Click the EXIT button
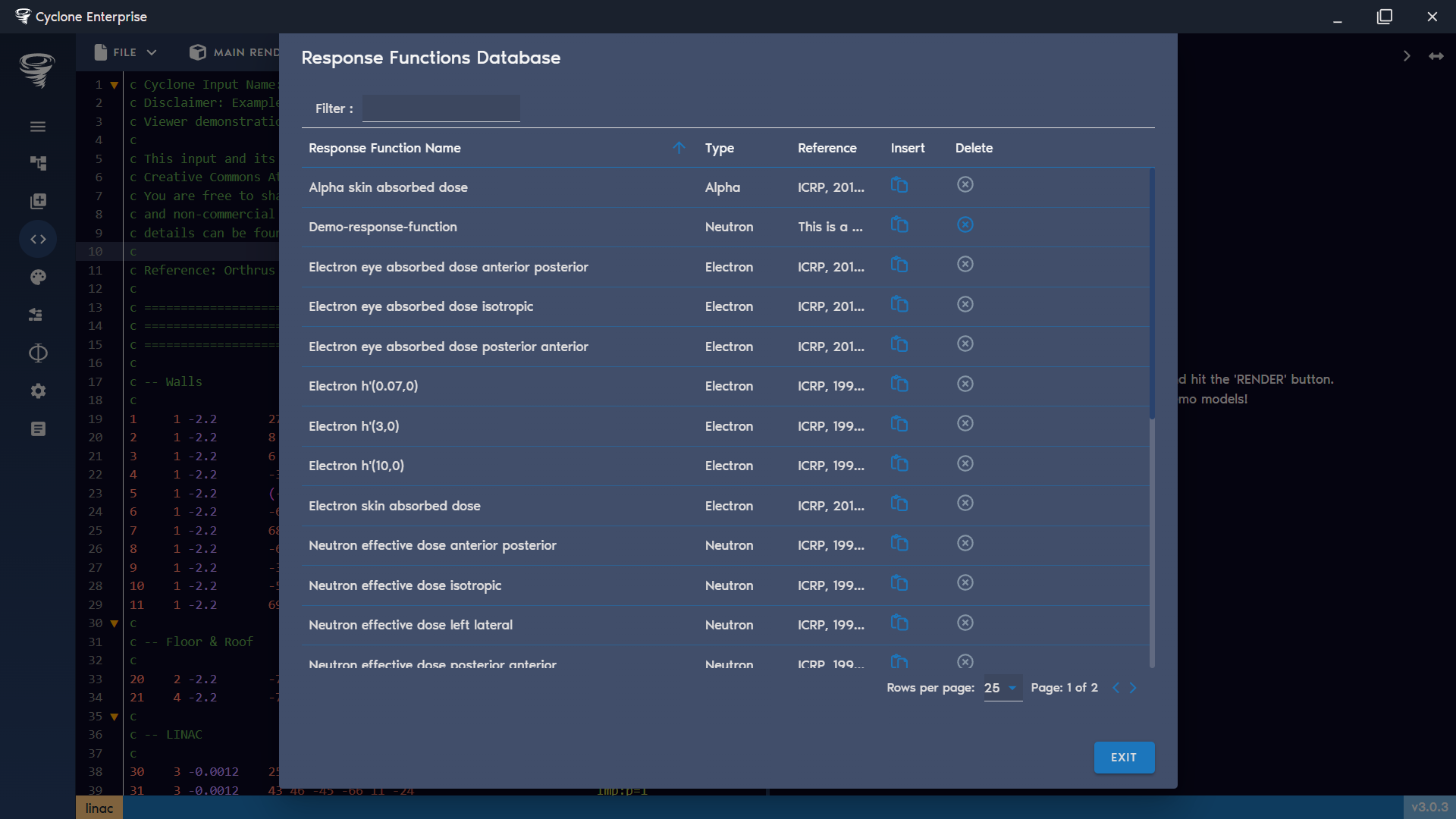The width and height of the screenshot is (1456, 819). [x=1124, y=757]
